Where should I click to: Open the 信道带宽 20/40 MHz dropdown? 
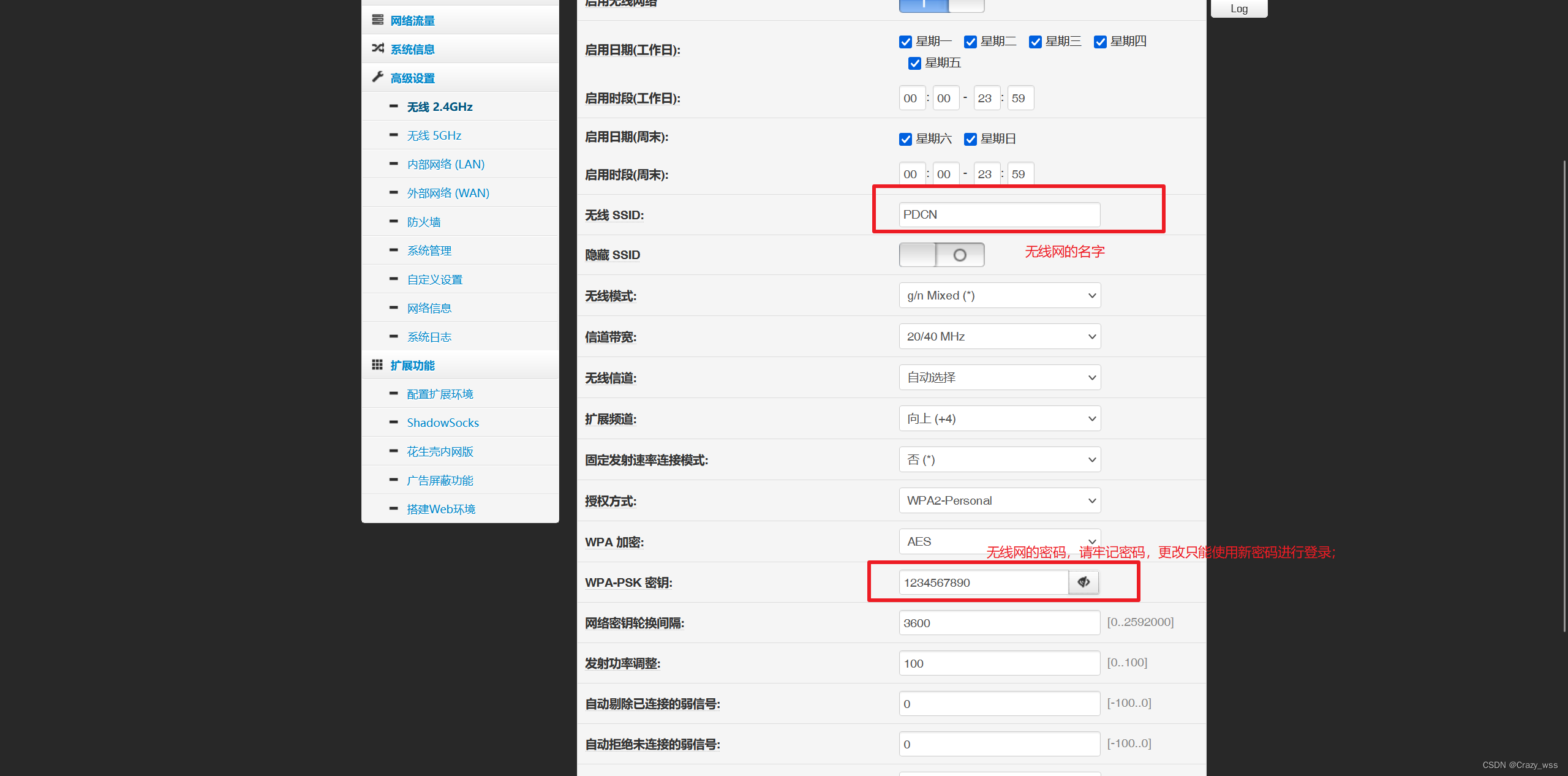tap(1000, 336)
